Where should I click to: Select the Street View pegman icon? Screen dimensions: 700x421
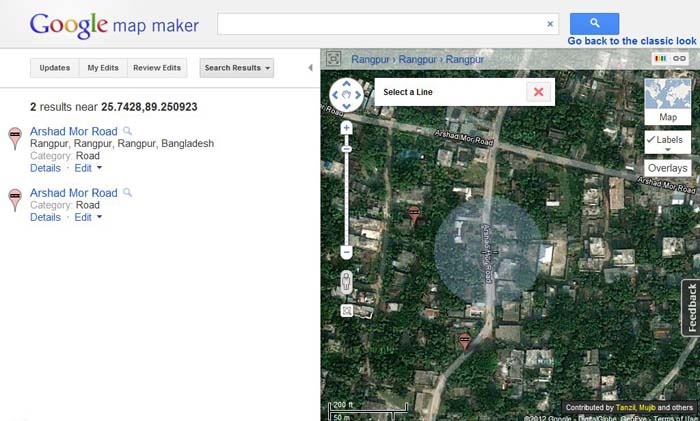pos(346,282)
